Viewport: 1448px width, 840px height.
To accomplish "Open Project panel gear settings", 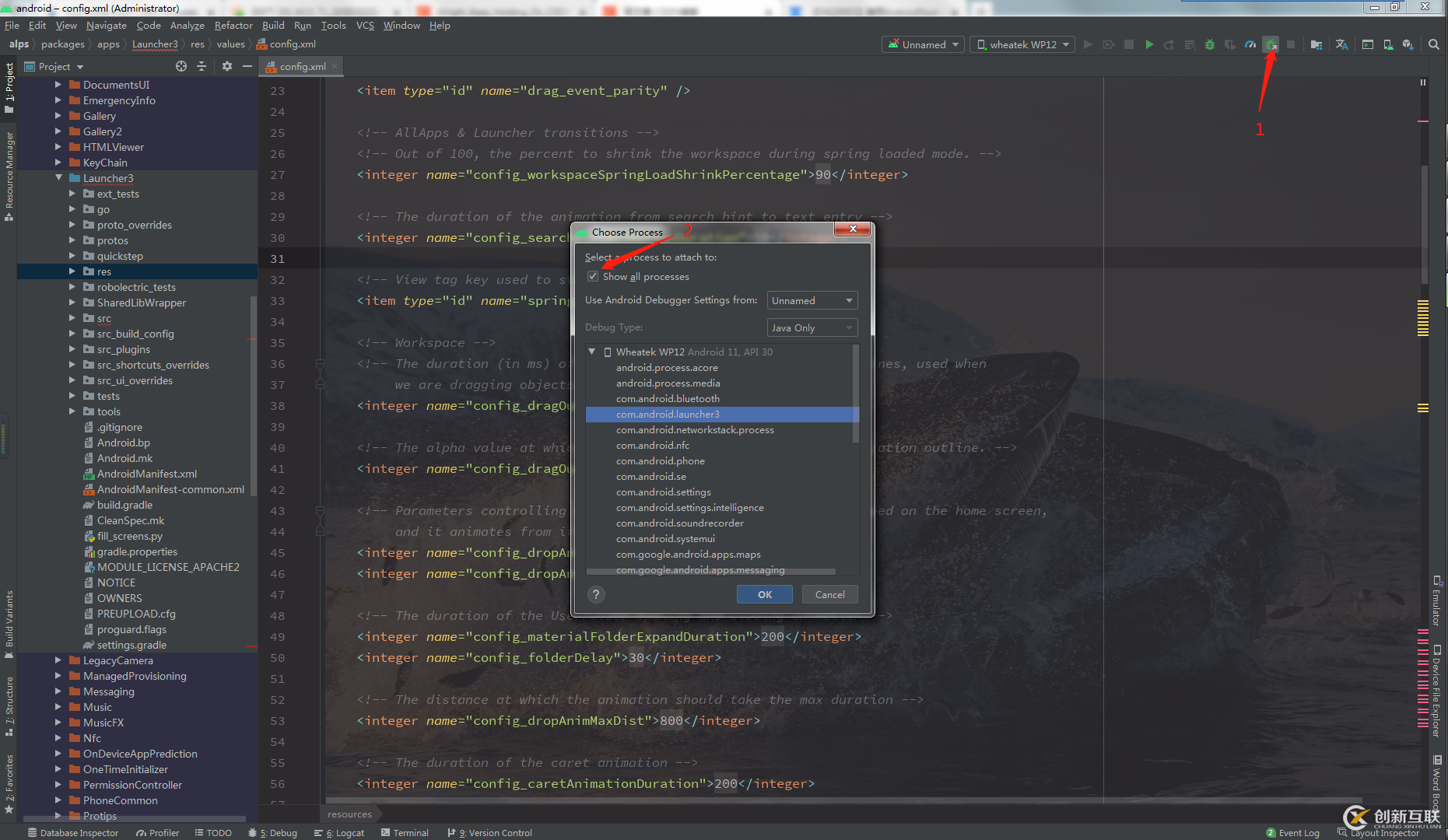I will point(227,66).
